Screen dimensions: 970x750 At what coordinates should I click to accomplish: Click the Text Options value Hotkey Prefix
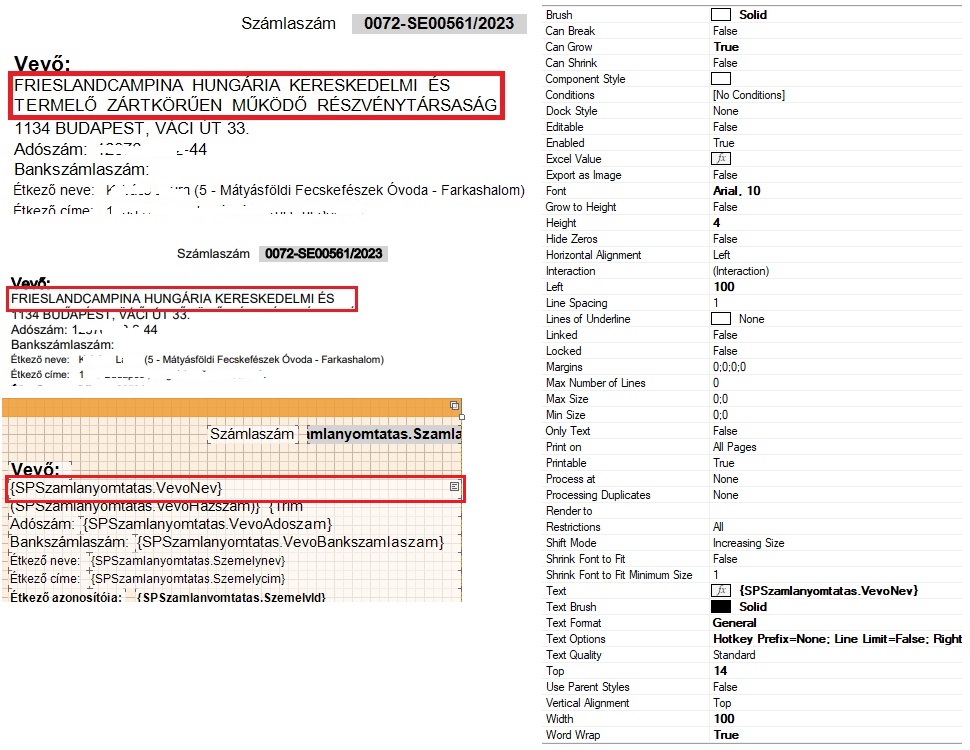(x=837, y=639)
